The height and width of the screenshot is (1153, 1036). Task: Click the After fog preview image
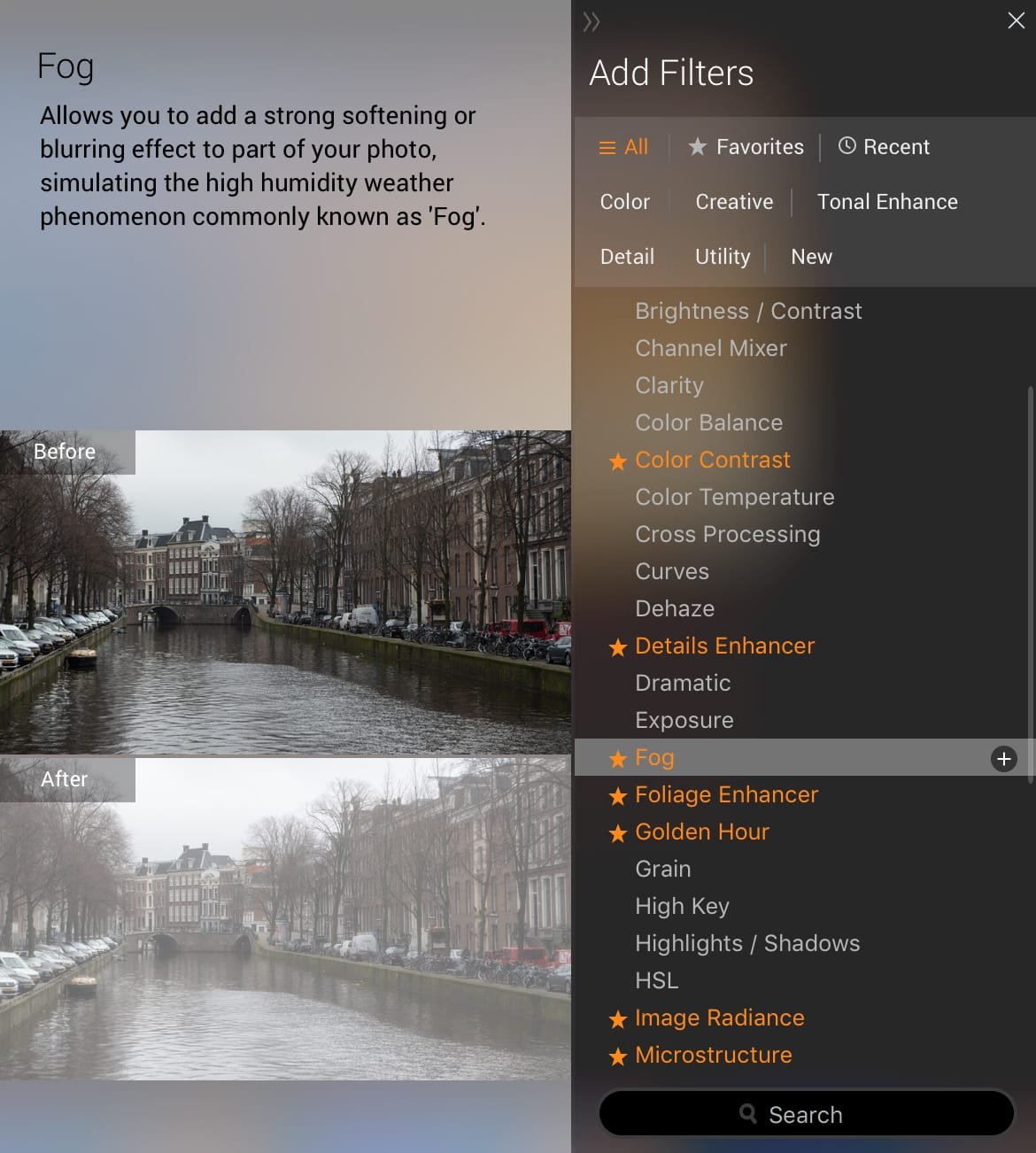(285, 919)
